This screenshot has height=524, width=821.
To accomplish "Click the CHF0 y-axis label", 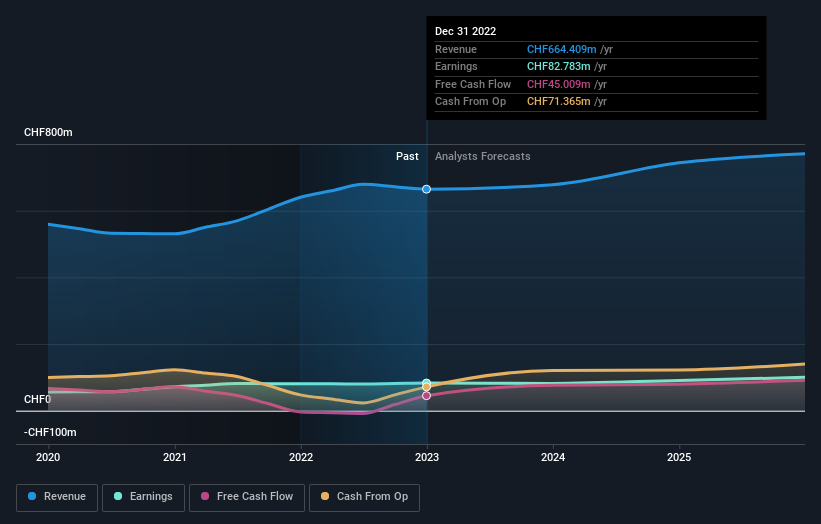I will coord(37,399).
